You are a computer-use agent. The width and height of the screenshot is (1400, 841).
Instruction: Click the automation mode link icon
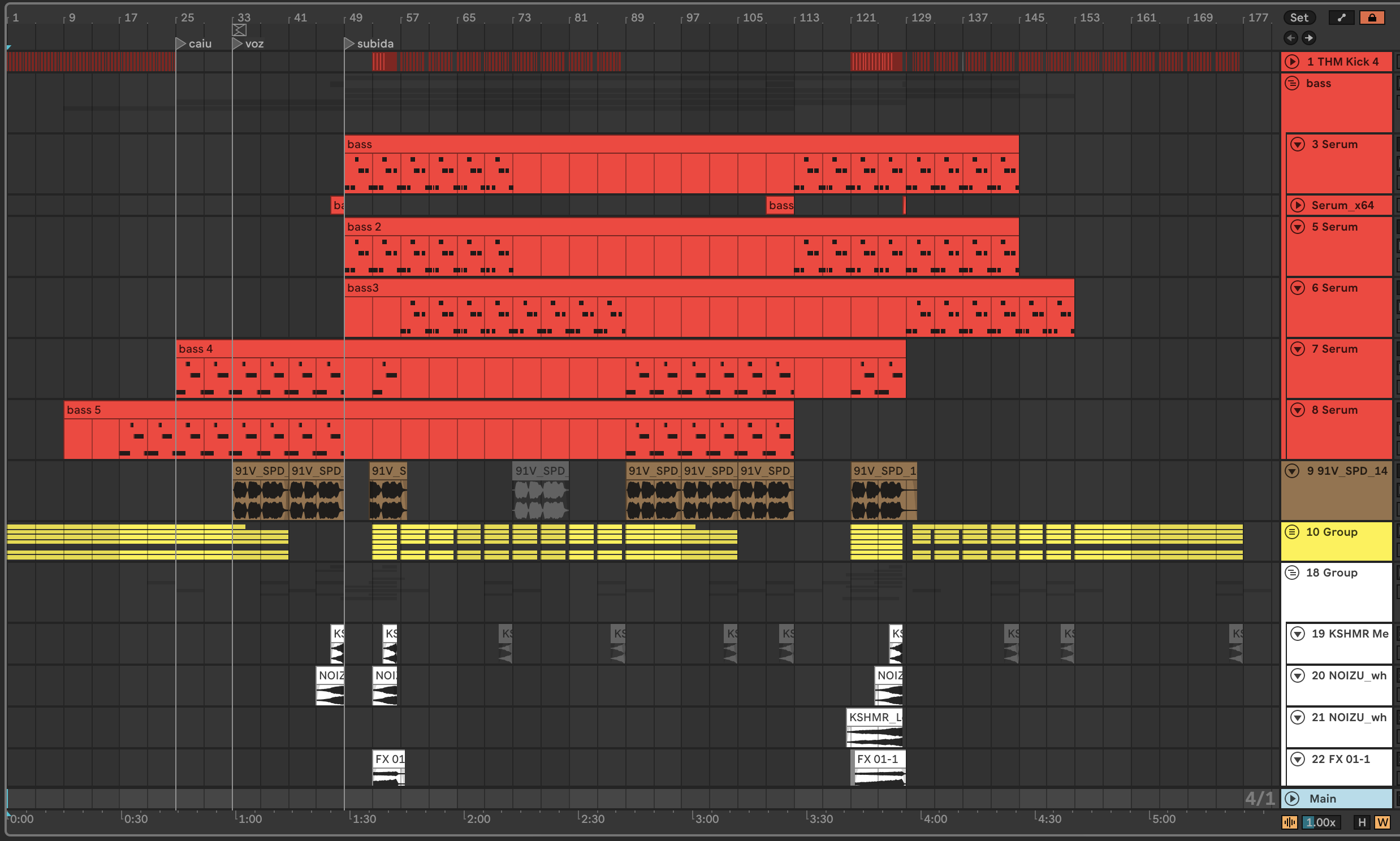pos(1341,18)
